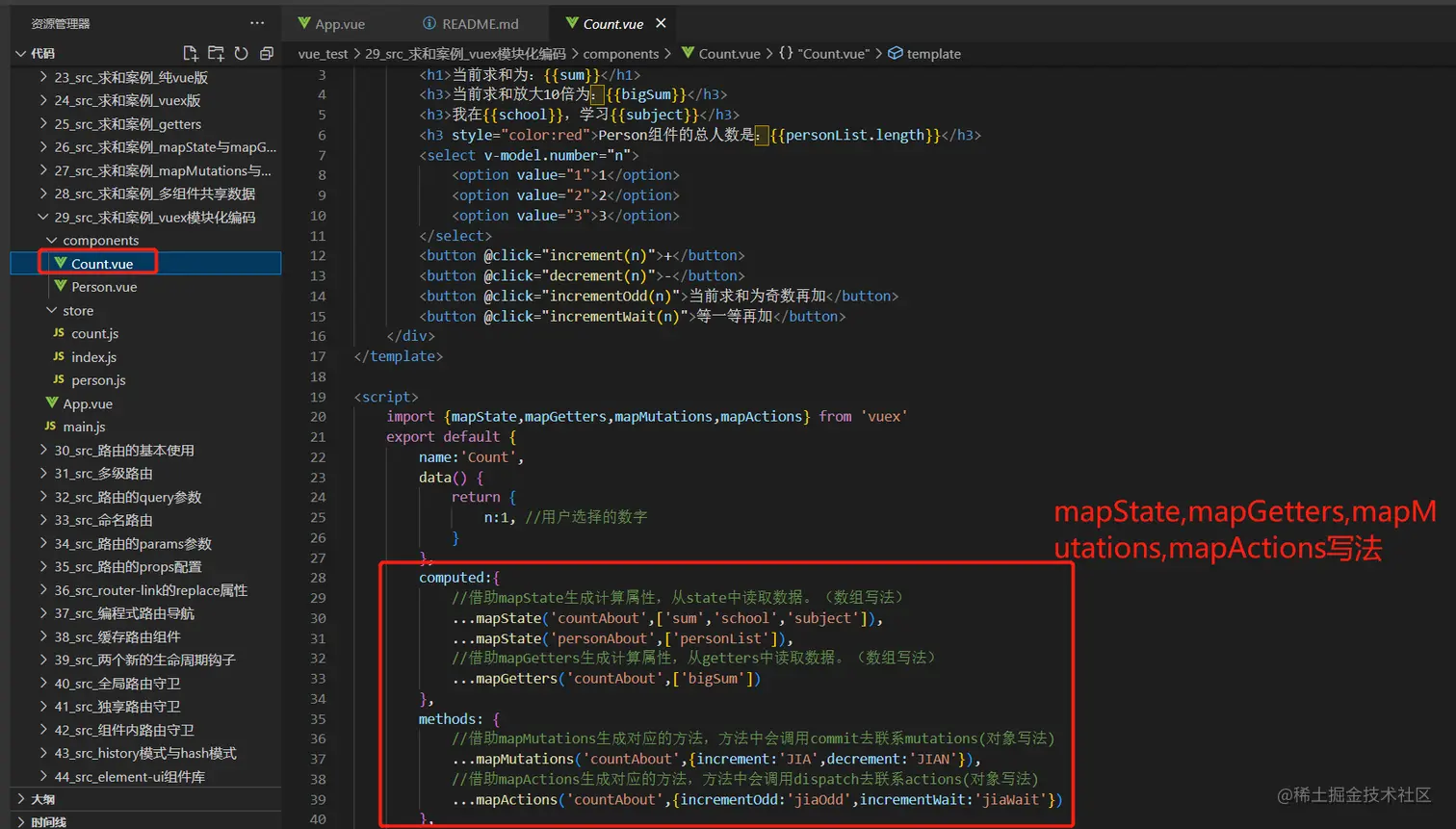Screen dimensions: 1456x829
Task: Select the 34_src_路由的params参数 folder name
Action: click(x=133, y=543)
